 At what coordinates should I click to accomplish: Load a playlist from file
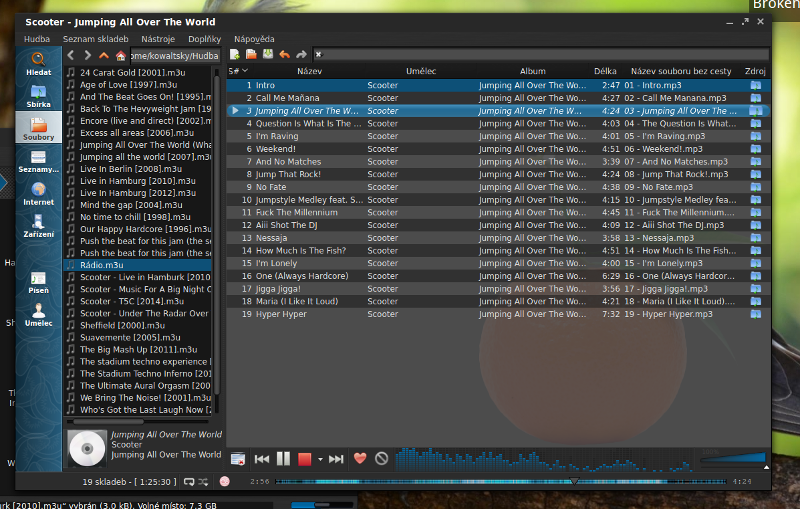[x=251, y=54]
